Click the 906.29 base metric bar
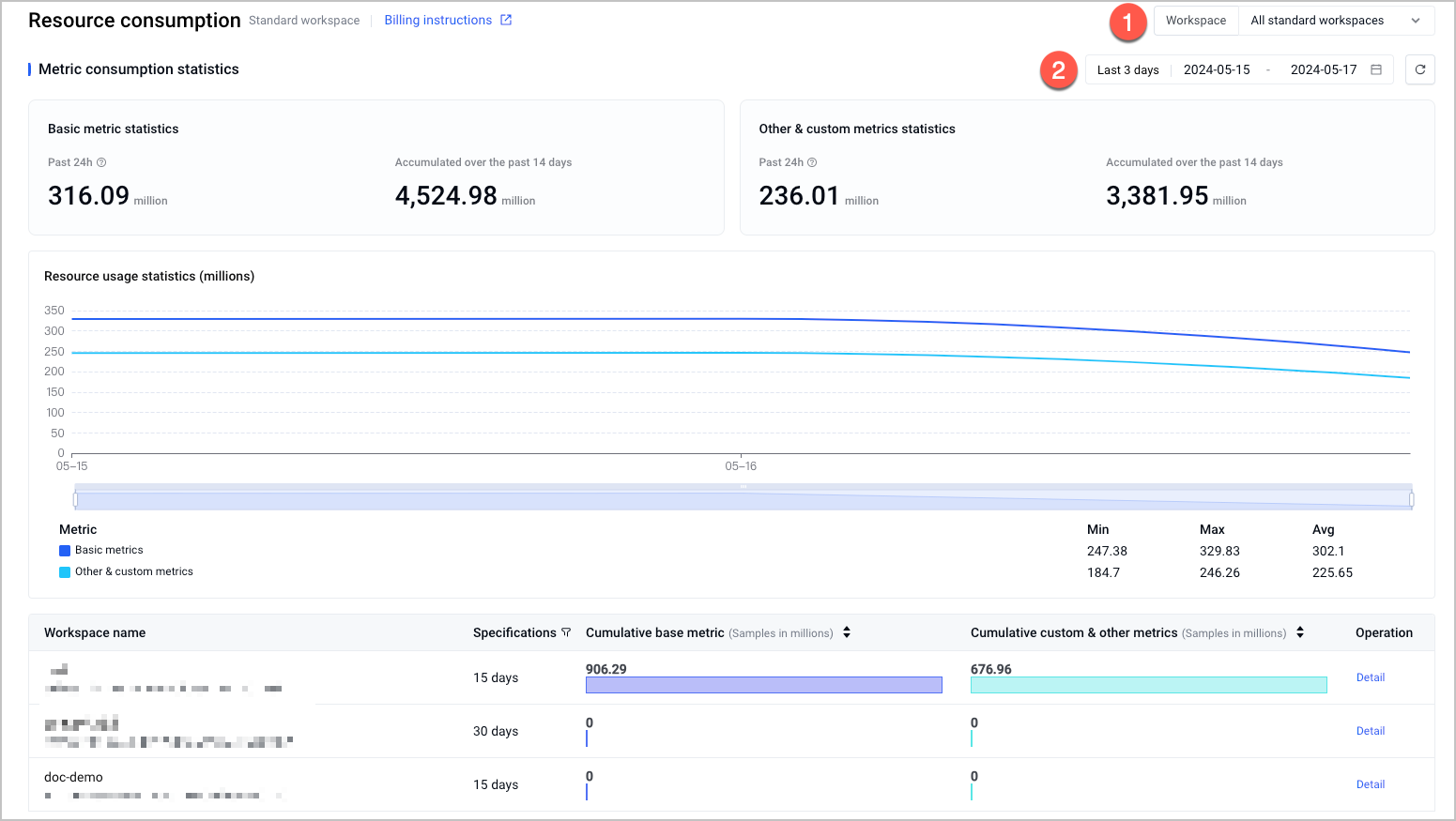Image resolution: width=1456 pixels, height=821 pixels. pos(764,685)
